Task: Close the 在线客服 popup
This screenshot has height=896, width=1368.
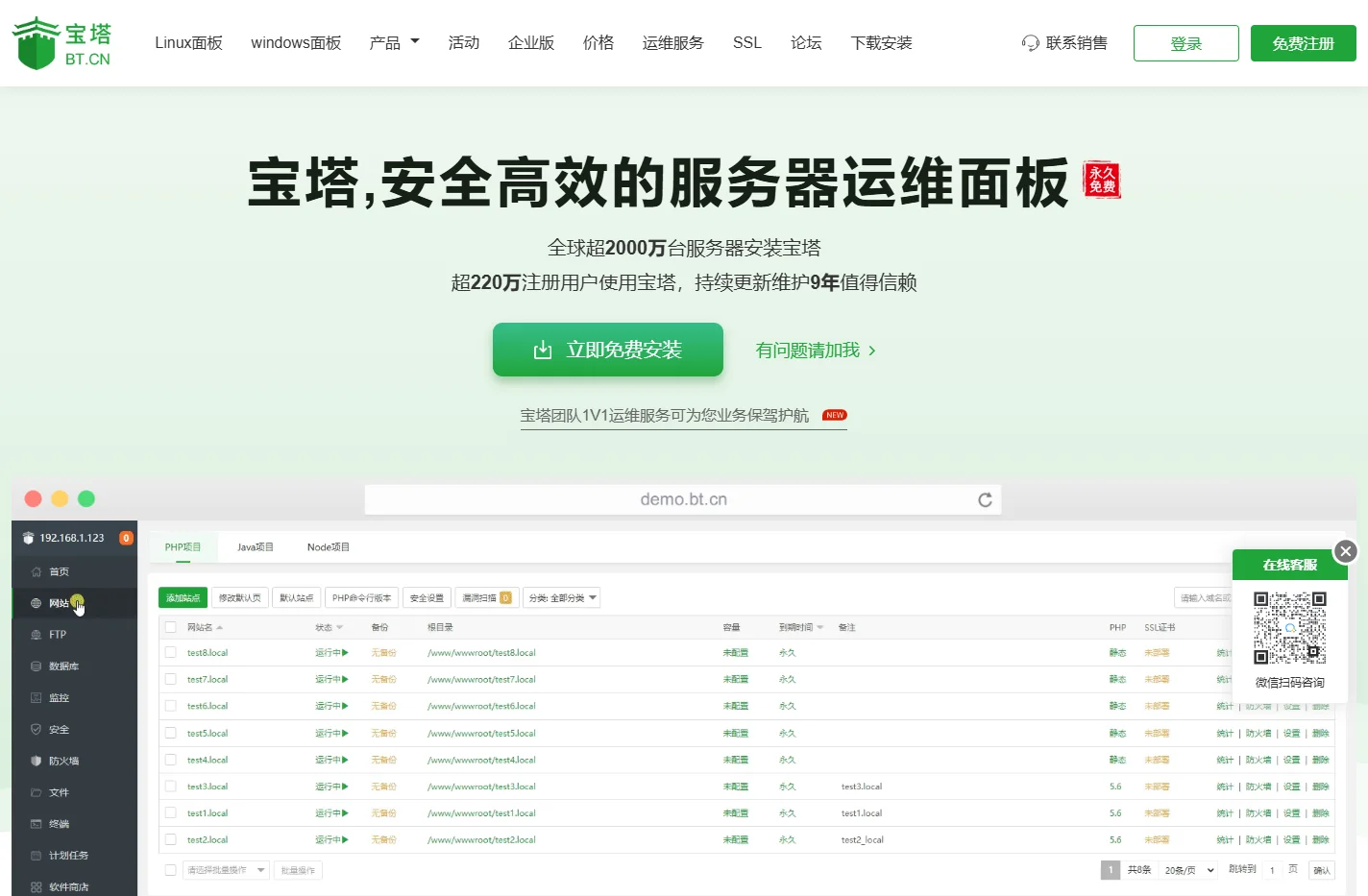Action: click(x=1346, y=551)
